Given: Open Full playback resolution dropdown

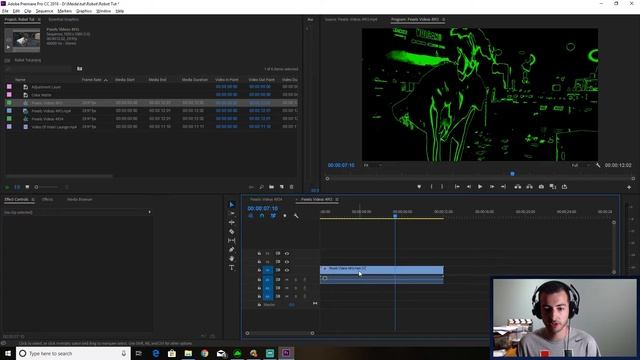Looking at the screenshot, I should click(581, 165).
